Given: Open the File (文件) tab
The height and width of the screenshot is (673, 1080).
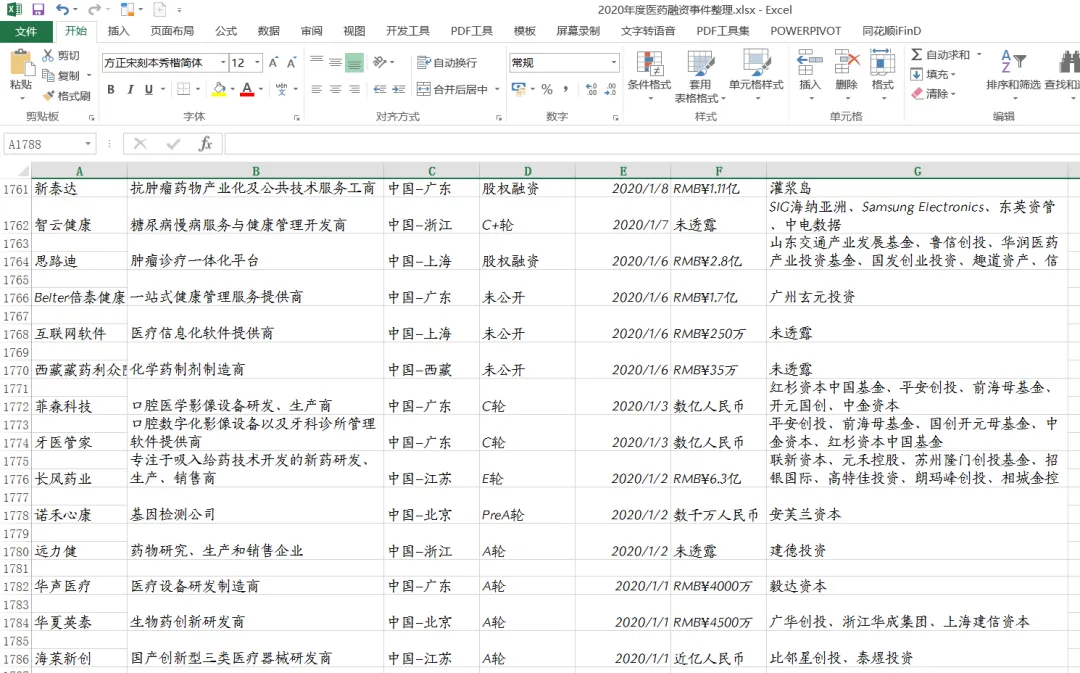Looking at the screenshot, I should [x=26, y=31].
